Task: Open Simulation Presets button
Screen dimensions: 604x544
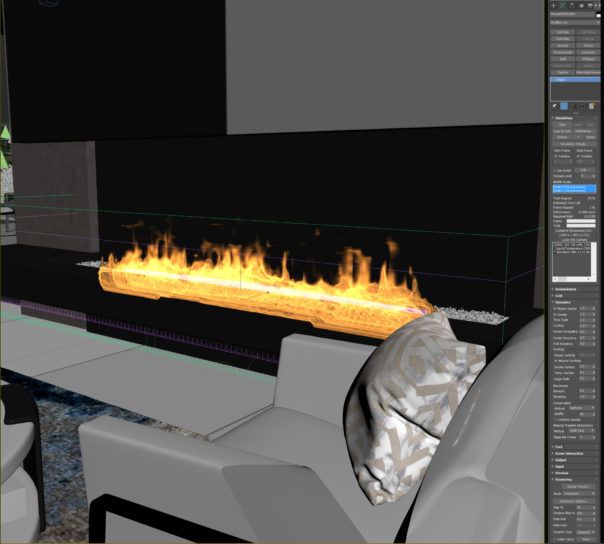Action: click(x=575, y=144)
